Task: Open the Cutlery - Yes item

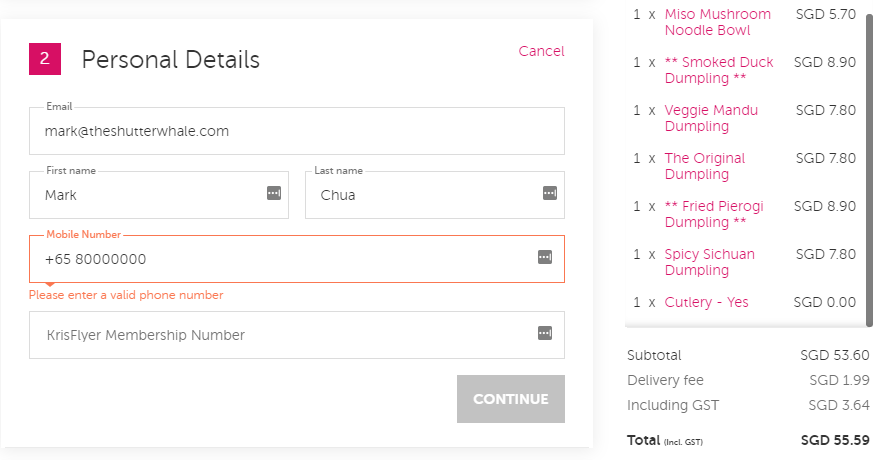Action: (x=707, y=302)
